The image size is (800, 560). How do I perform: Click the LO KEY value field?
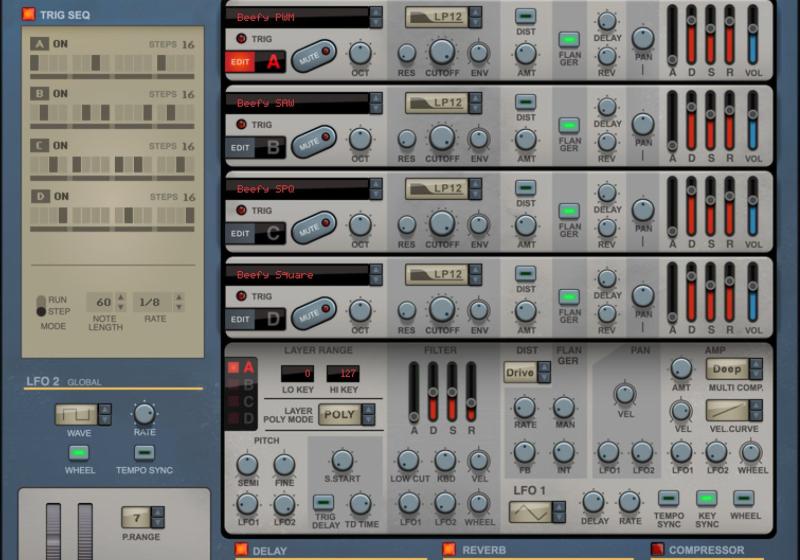click(x=297, y=373)
